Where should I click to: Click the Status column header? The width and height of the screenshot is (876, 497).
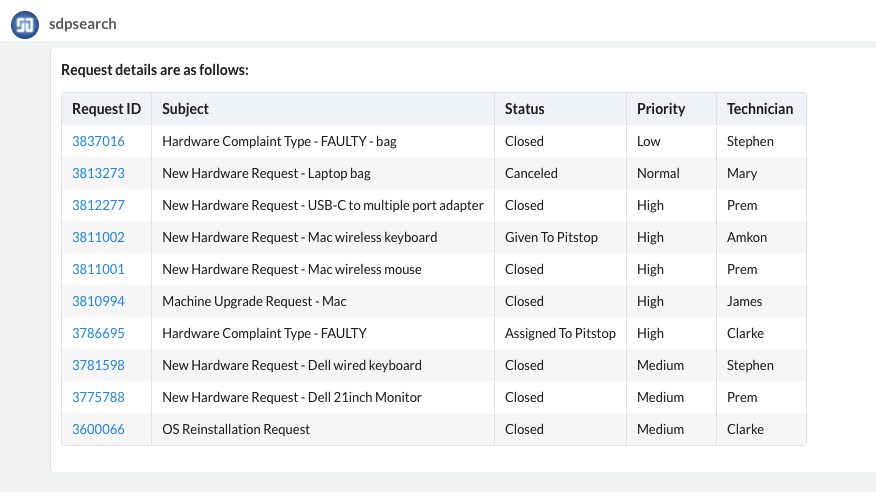coord(524,109)
